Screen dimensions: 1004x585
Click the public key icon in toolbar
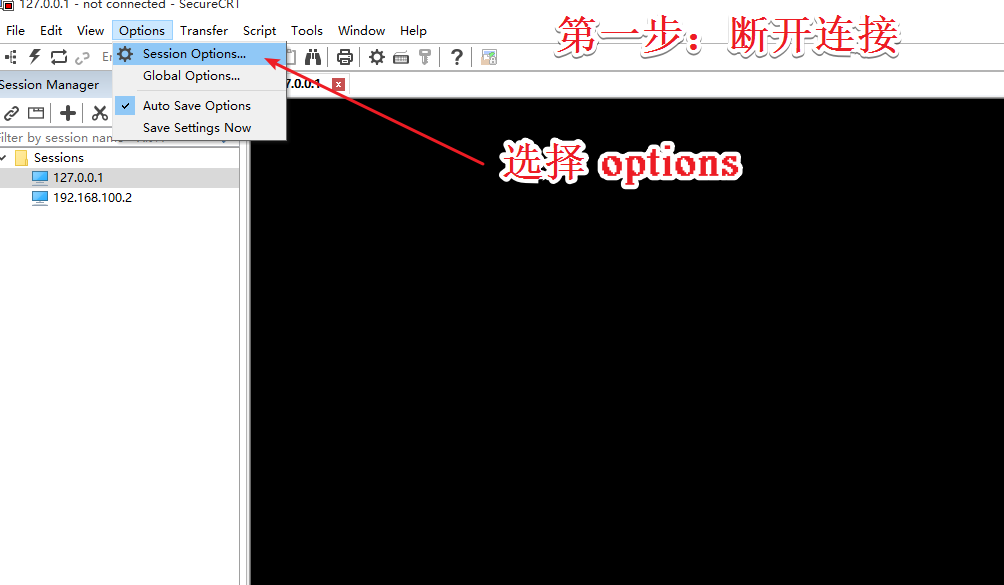point(425,57)
